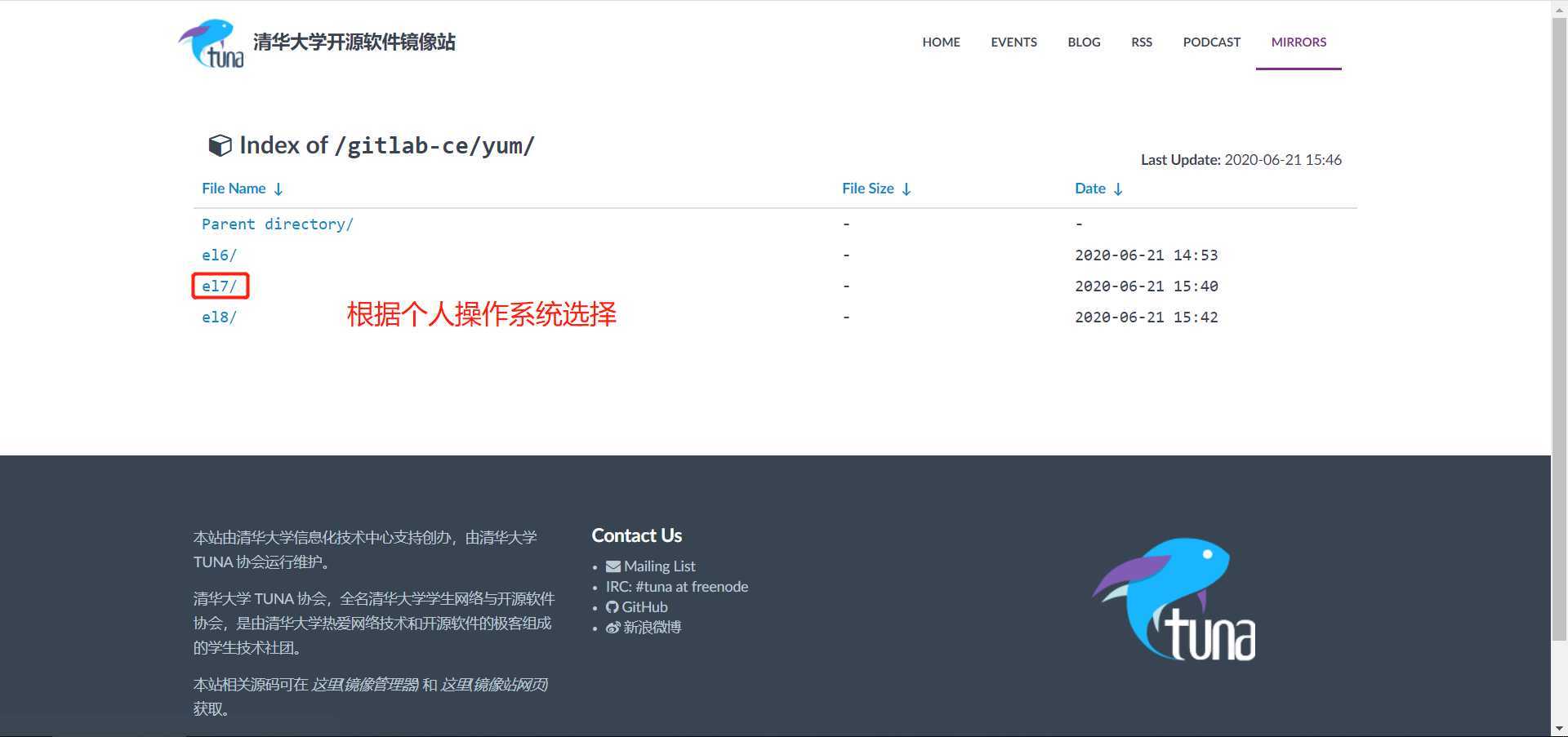1568x737 pixels.
Task: Sort the listing by Date
Action: pyautogui.click(x=1089, y=189)
